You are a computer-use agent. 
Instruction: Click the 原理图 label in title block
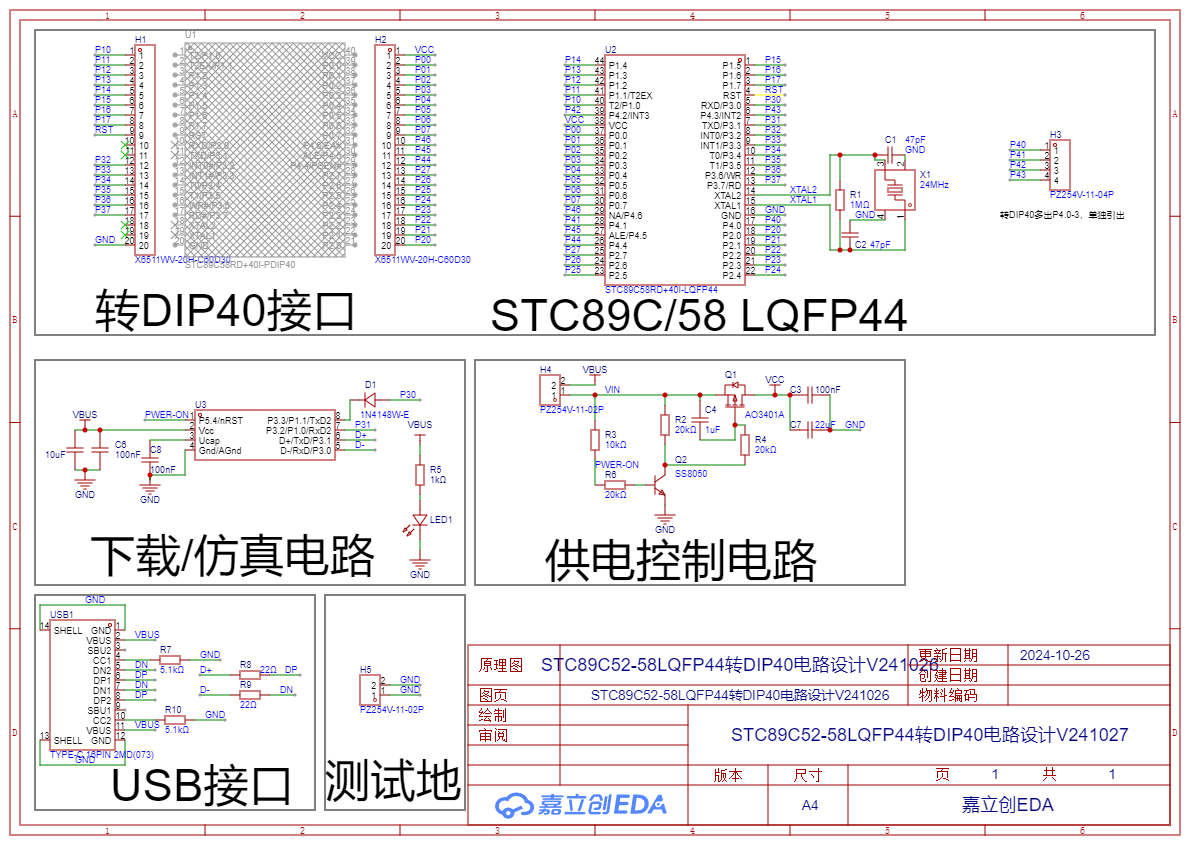tap(500, 666)
